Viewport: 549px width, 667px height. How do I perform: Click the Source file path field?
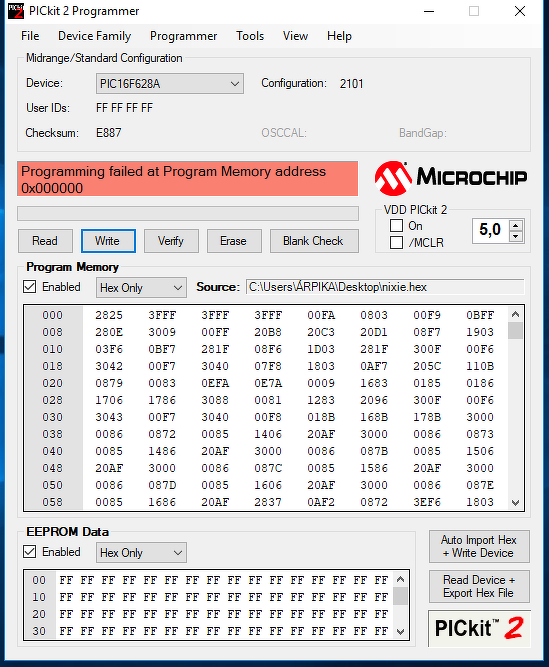385,287
